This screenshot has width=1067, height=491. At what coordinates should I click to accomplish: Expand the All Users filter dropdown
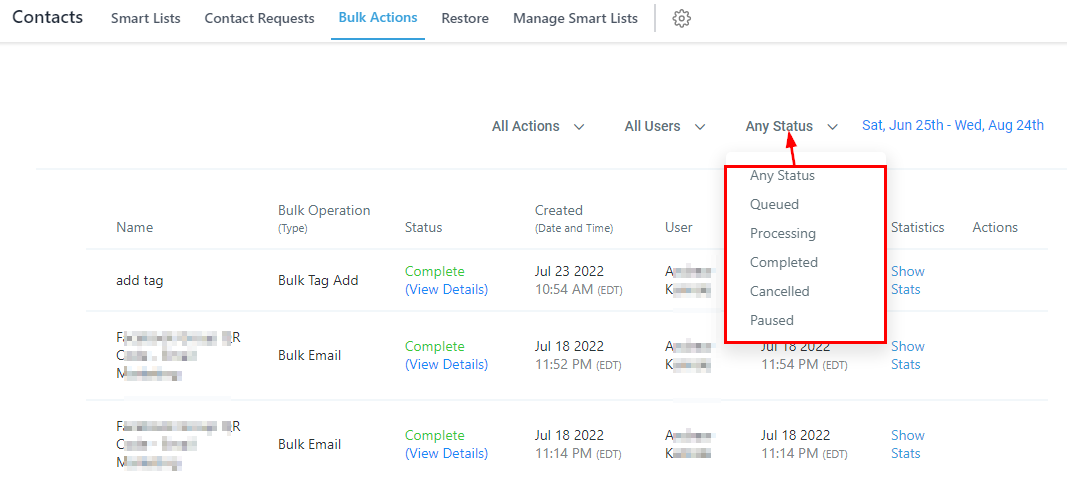[x=665, y=126]
